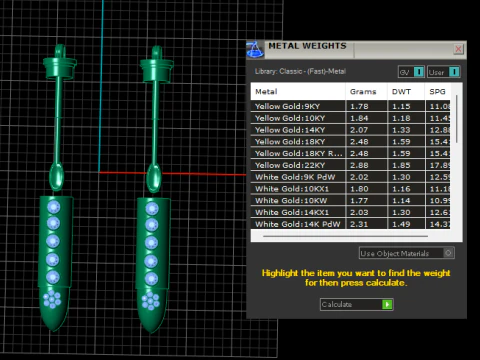
Task: Click the Metal column header
Action: pos(298,92)
